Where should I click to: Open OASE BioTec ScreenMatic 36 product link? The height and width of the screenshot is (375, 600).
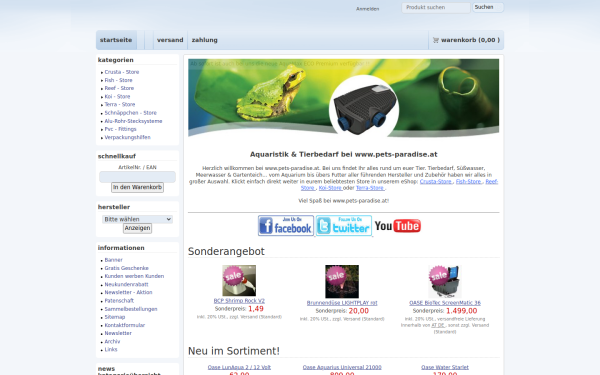click(x=445, y=303)
